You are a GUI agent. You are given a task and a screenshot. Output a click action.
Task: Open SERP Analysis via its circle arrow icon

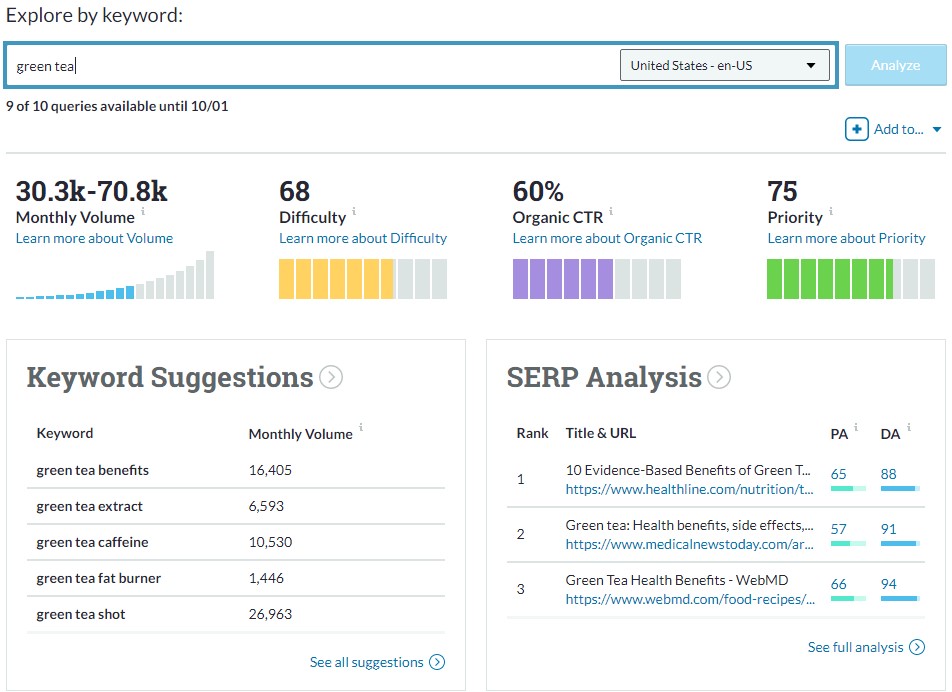pyautogui.click(x=718, y=377)
